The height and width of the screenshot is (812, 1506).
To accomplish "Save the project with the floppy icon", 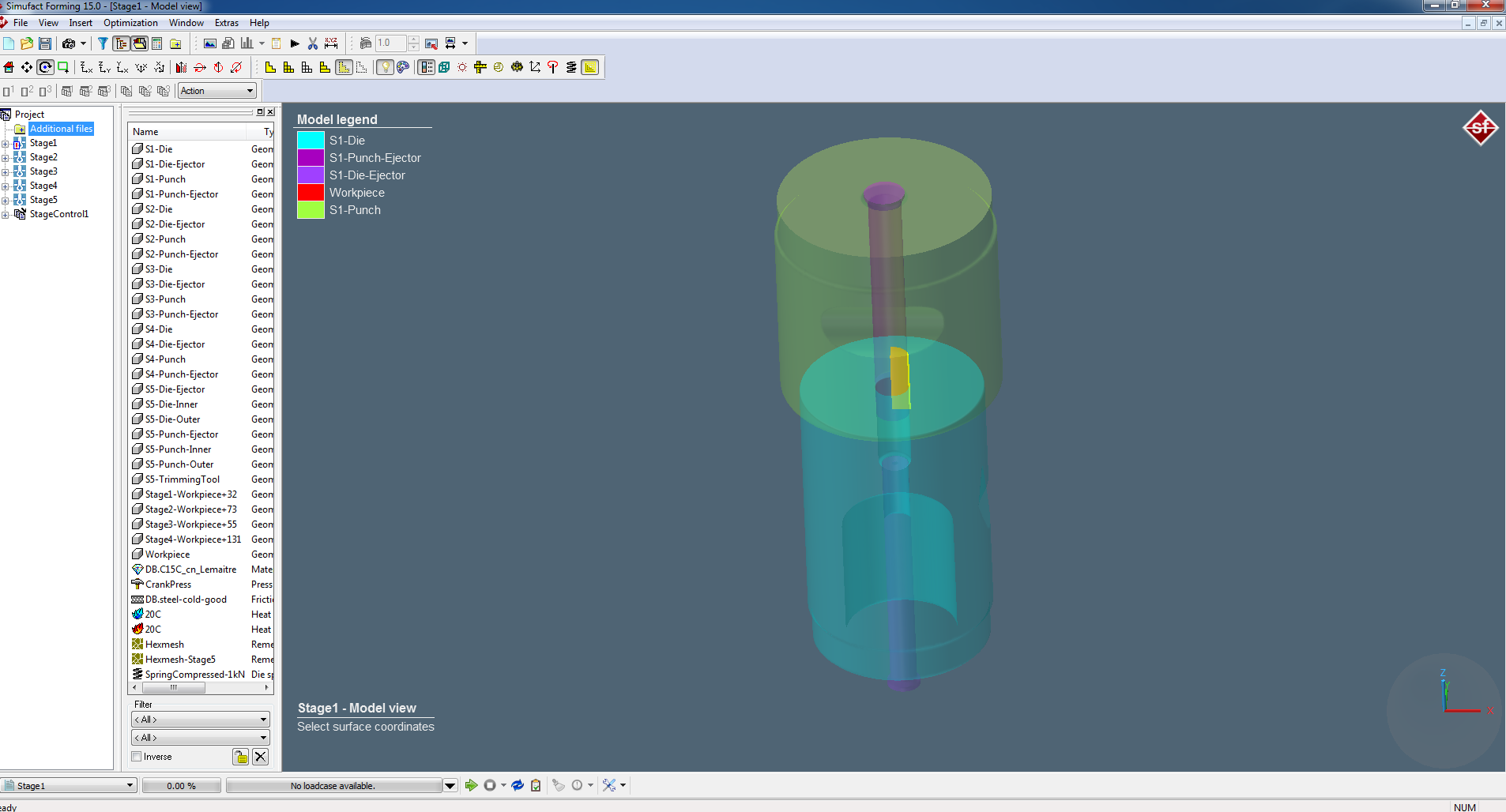I will (x=45, y=43).
